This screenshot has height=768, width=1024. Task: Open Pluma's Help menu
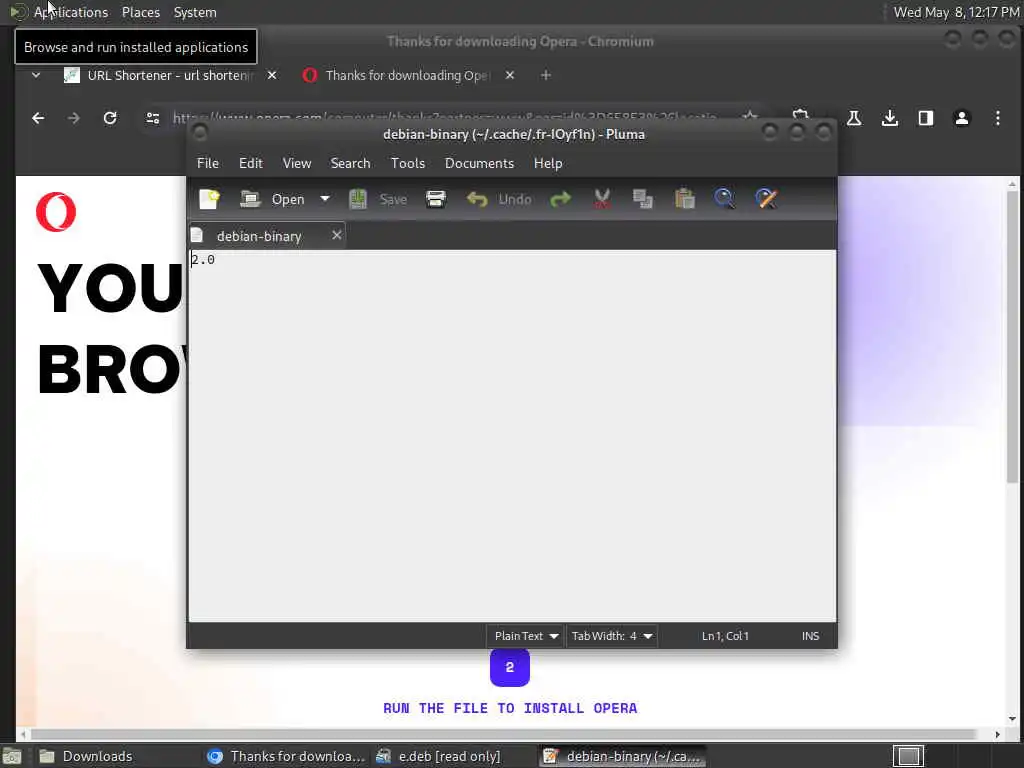[x=548, y=163]
